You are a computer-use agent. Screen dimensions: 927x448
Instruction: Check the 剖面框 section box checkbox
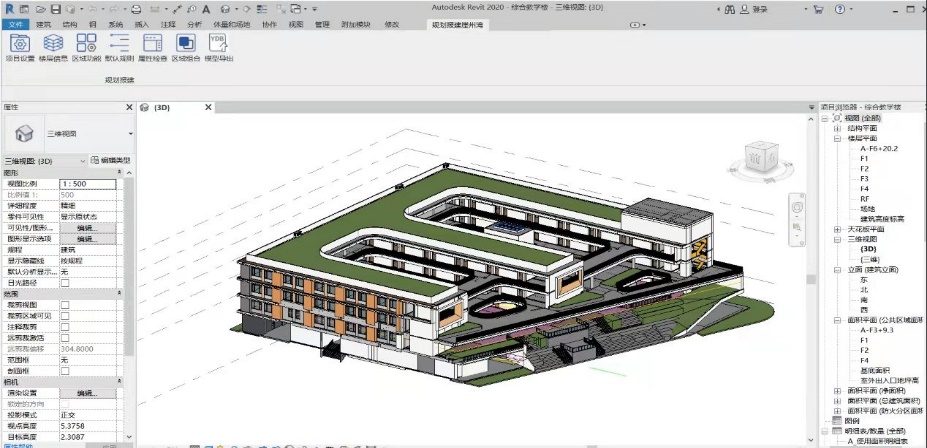tap(65, 371)
